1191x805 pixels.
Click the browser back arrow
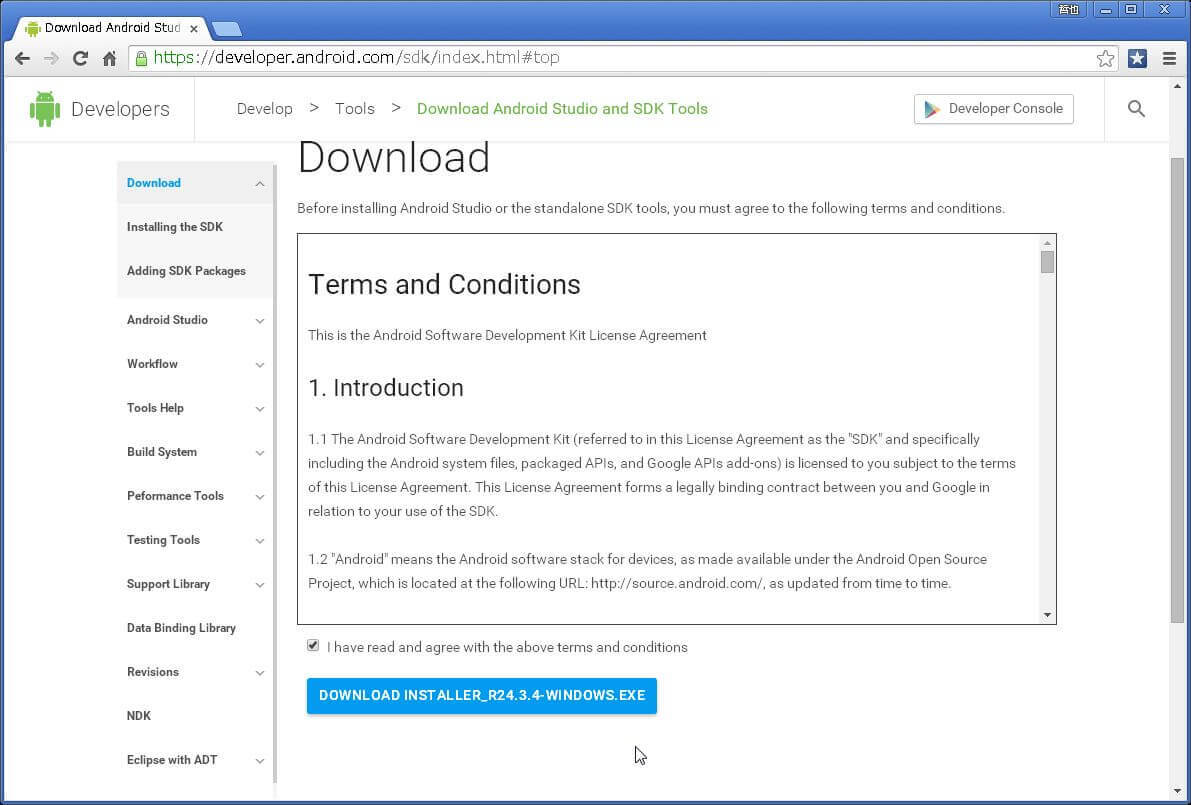point(22,58)
